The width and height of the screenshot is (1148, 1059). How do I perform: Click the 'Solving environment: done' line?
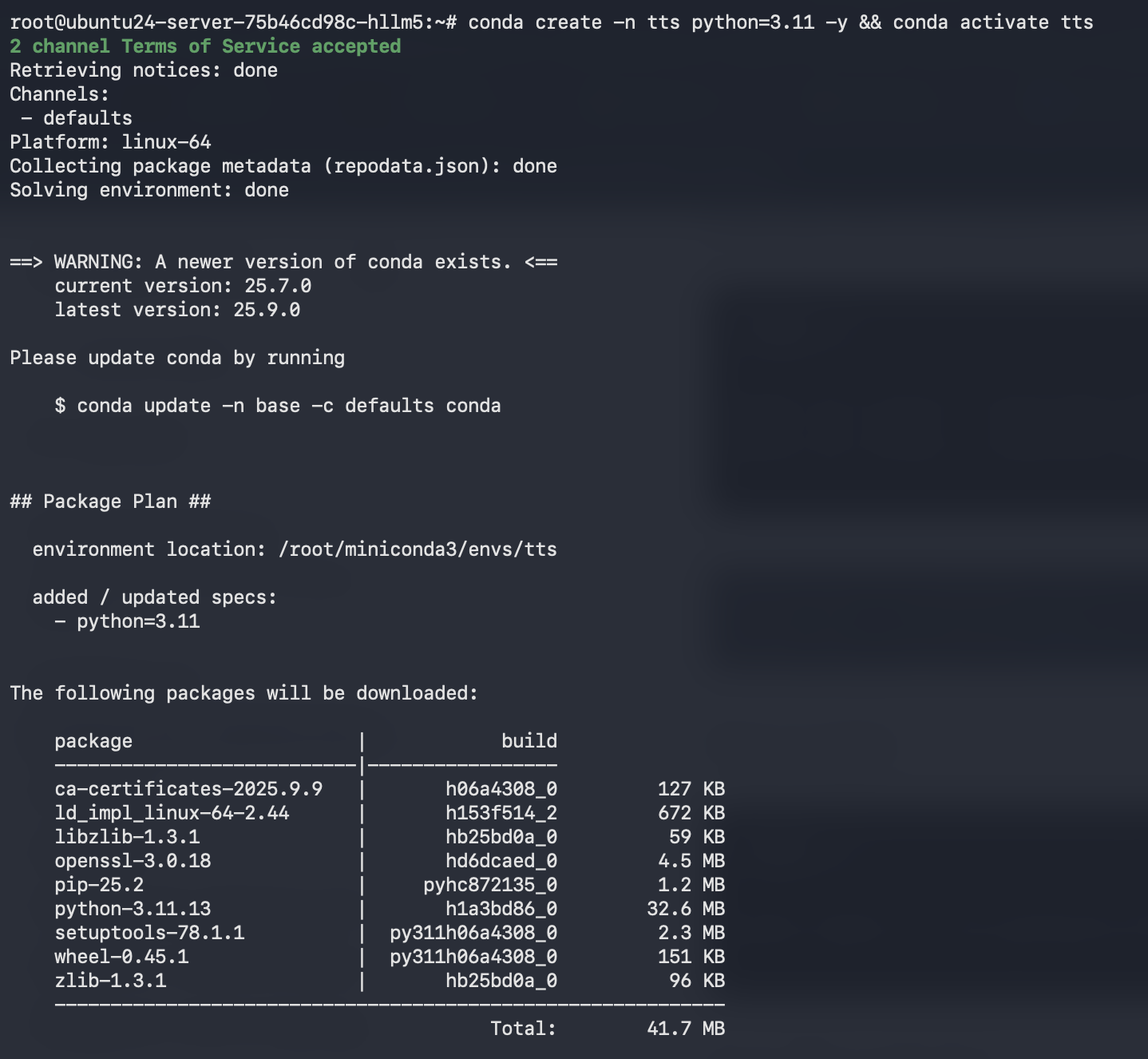click(149, 190)
